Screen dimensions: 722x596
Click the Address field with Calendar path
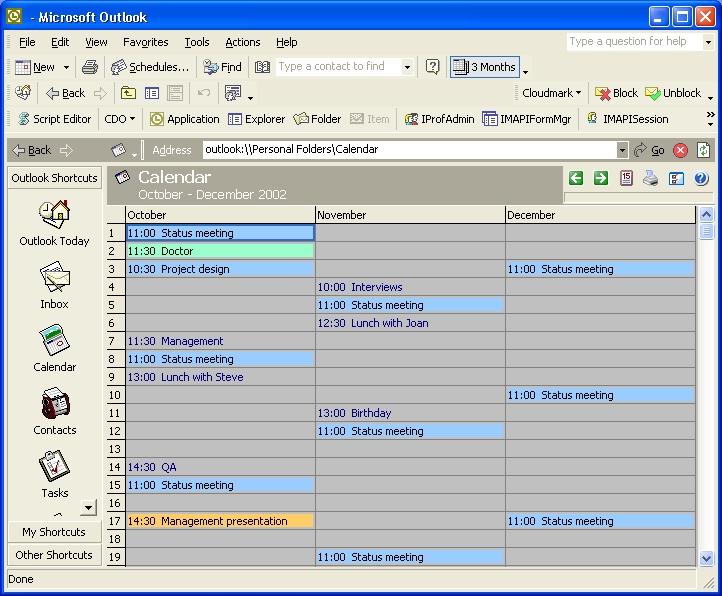[x=410, y=150]
